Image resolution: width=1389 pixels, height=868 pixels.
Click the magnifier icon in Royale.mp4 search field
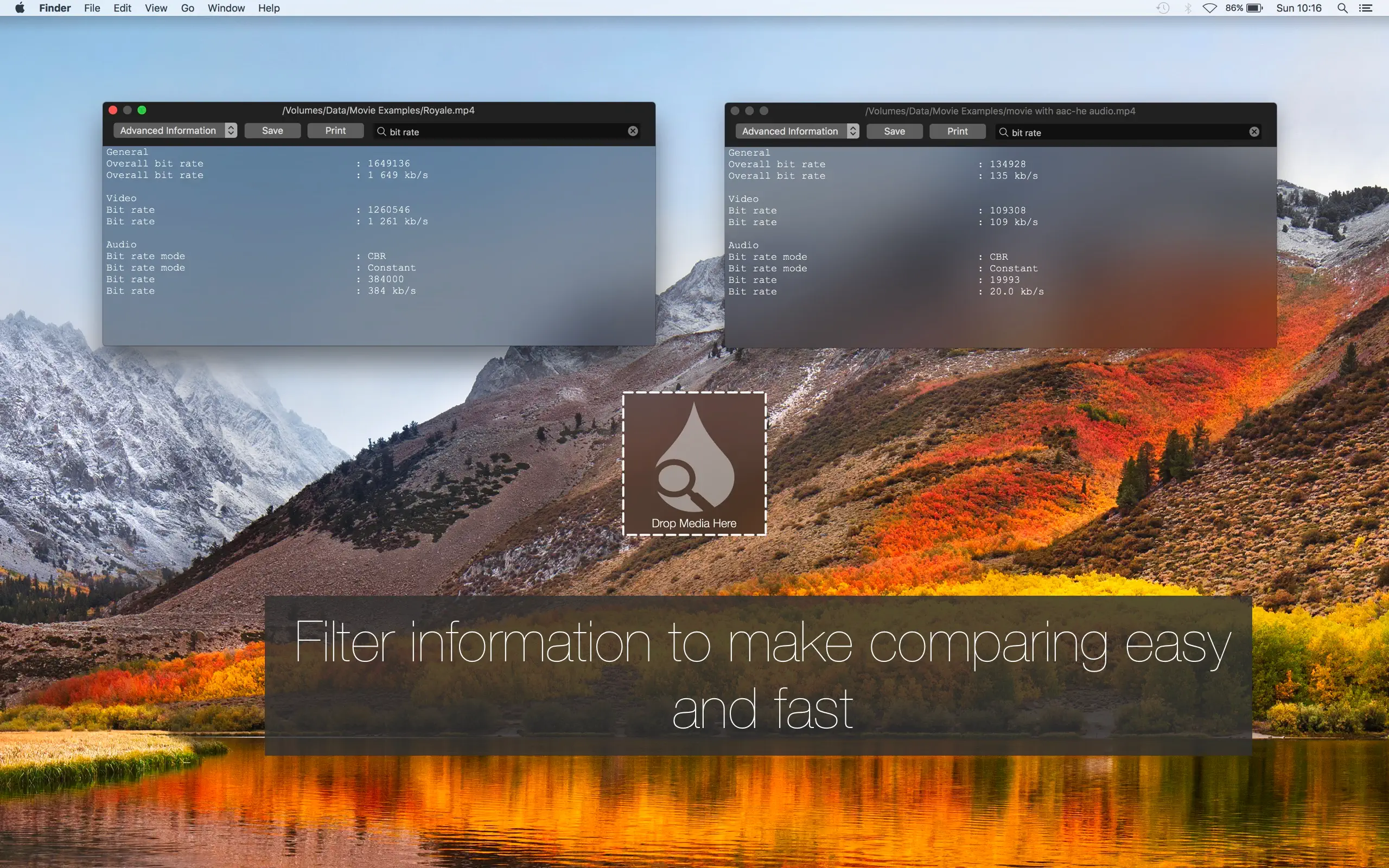(x=381, y=131)
